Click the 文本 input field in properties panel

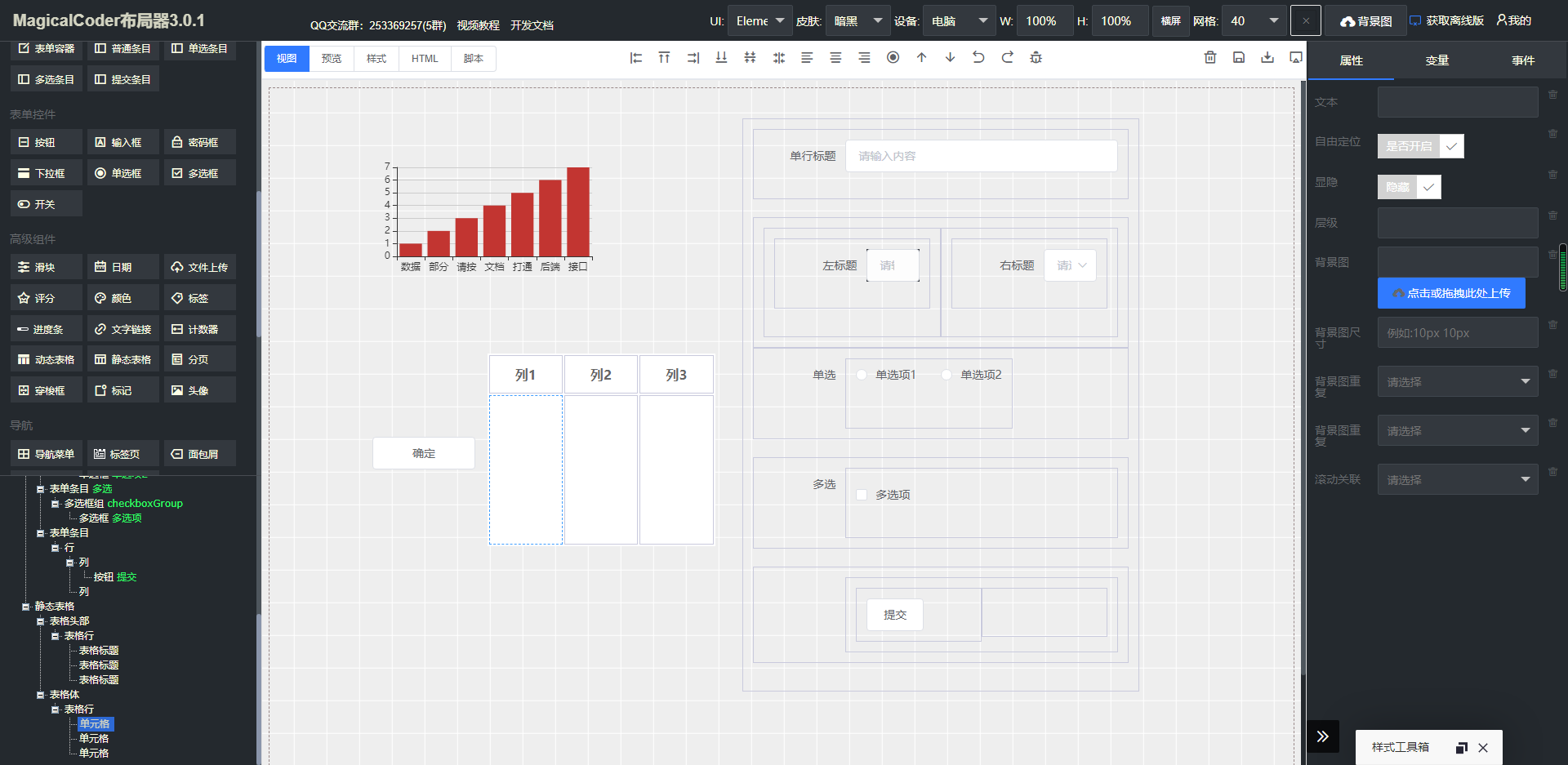pyautogui.click(x=1457, y=101)
